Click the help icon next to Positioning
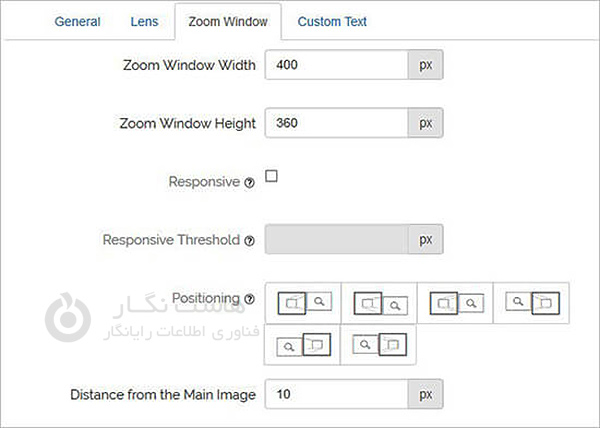This screenshot has width=600, height=428. pyautogui.click(x=249, y=299)
